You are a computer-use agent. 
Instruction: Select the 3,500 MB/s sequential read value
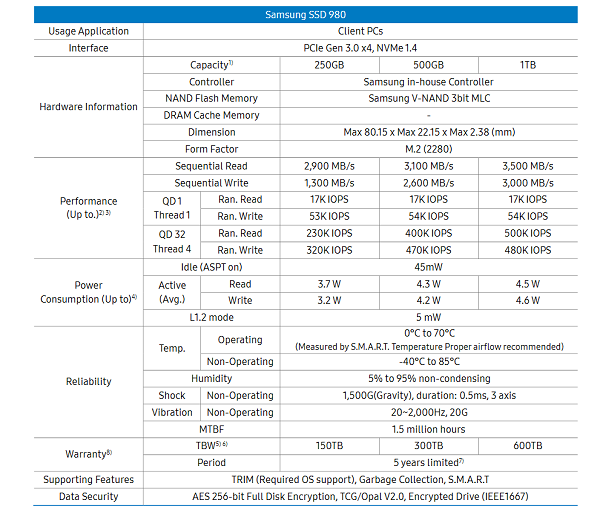[528, 166]
